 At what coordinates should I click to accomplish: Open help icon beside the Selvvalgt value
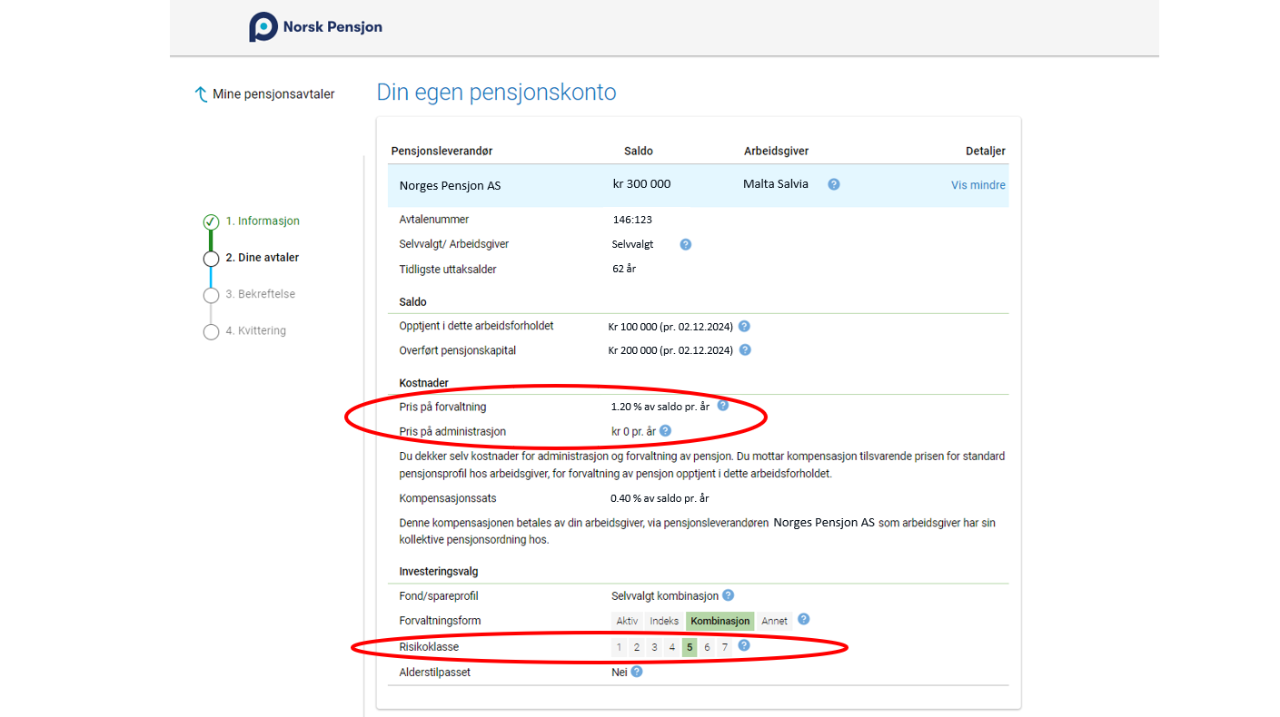[685, 244]
